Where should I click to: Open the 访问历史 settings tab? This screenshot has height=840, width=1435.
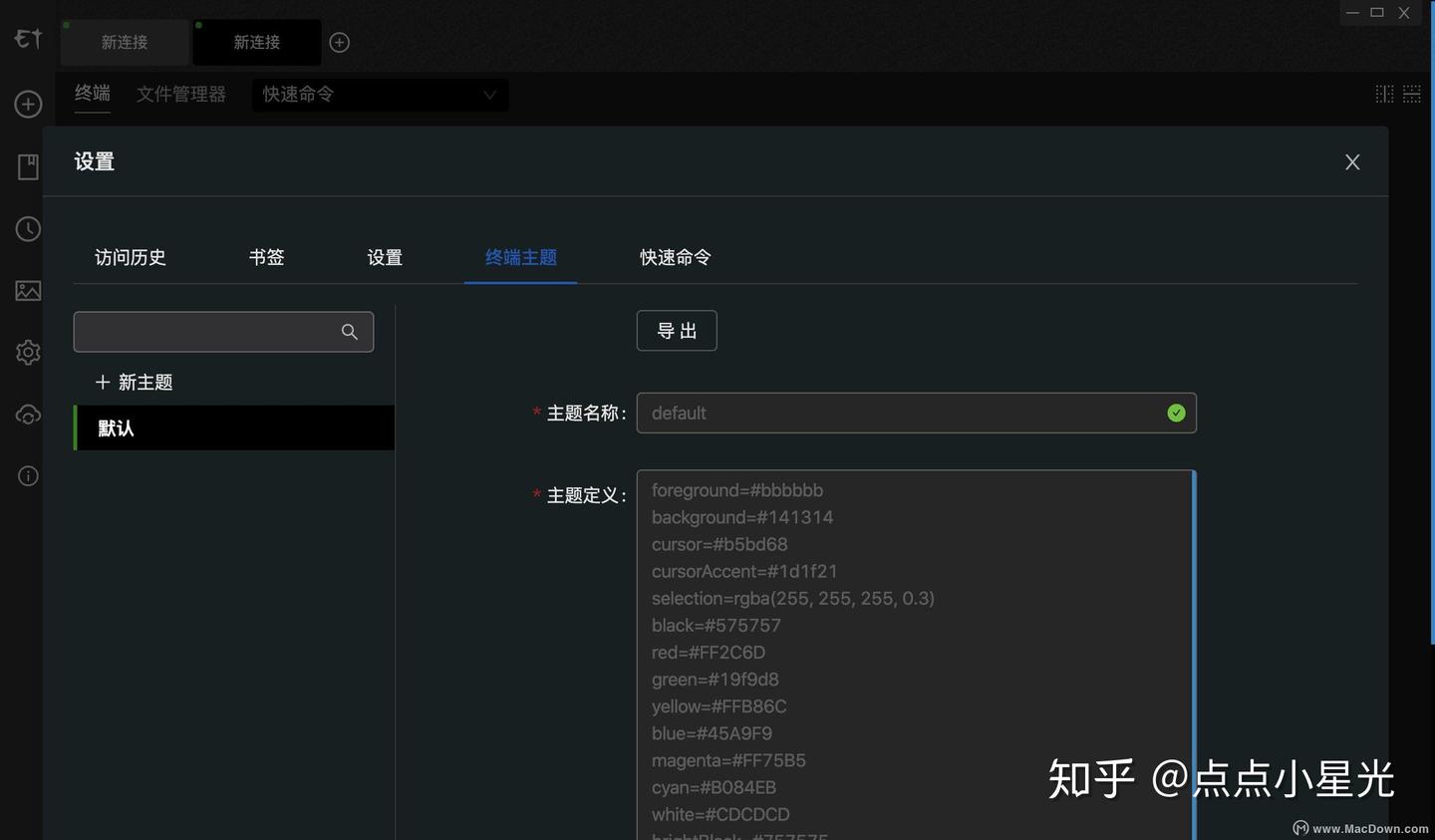click(x=131, y=257)
